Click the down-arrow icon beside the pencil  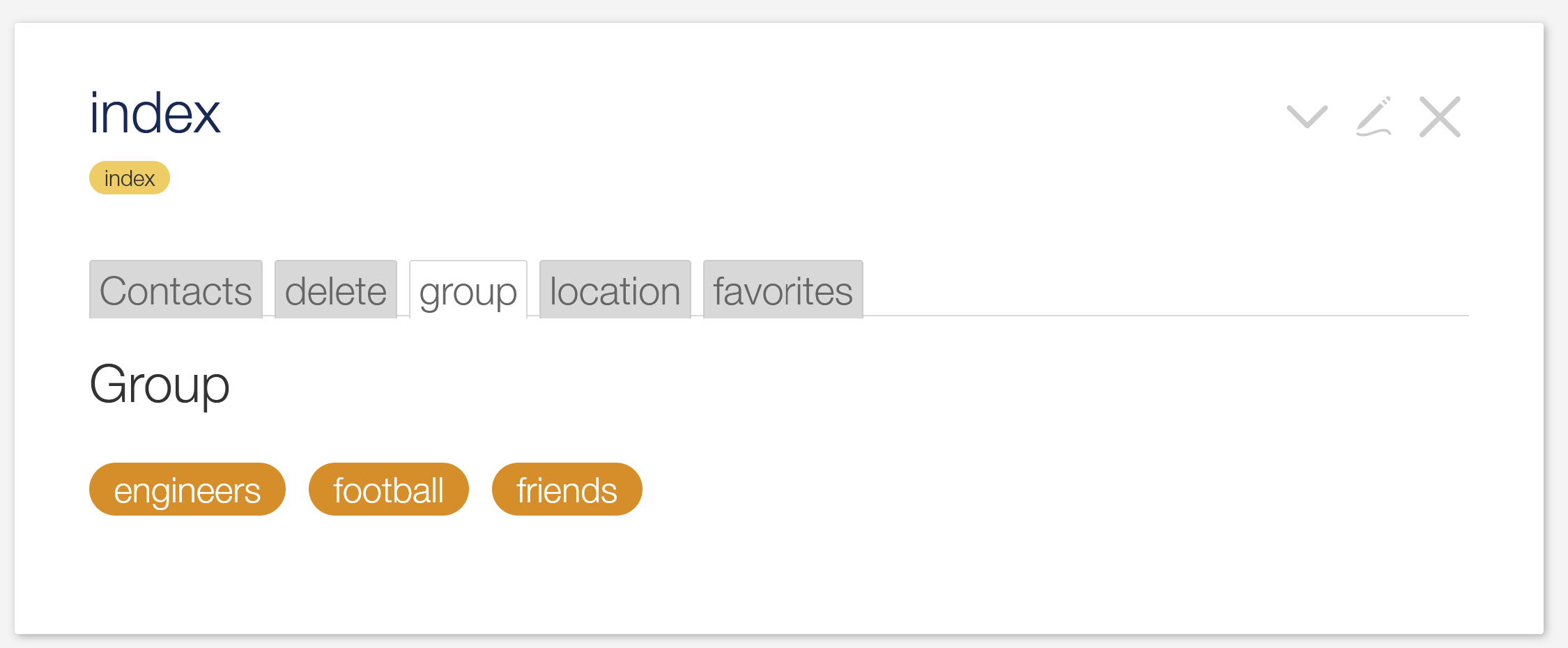click(x=1307, y=116)
